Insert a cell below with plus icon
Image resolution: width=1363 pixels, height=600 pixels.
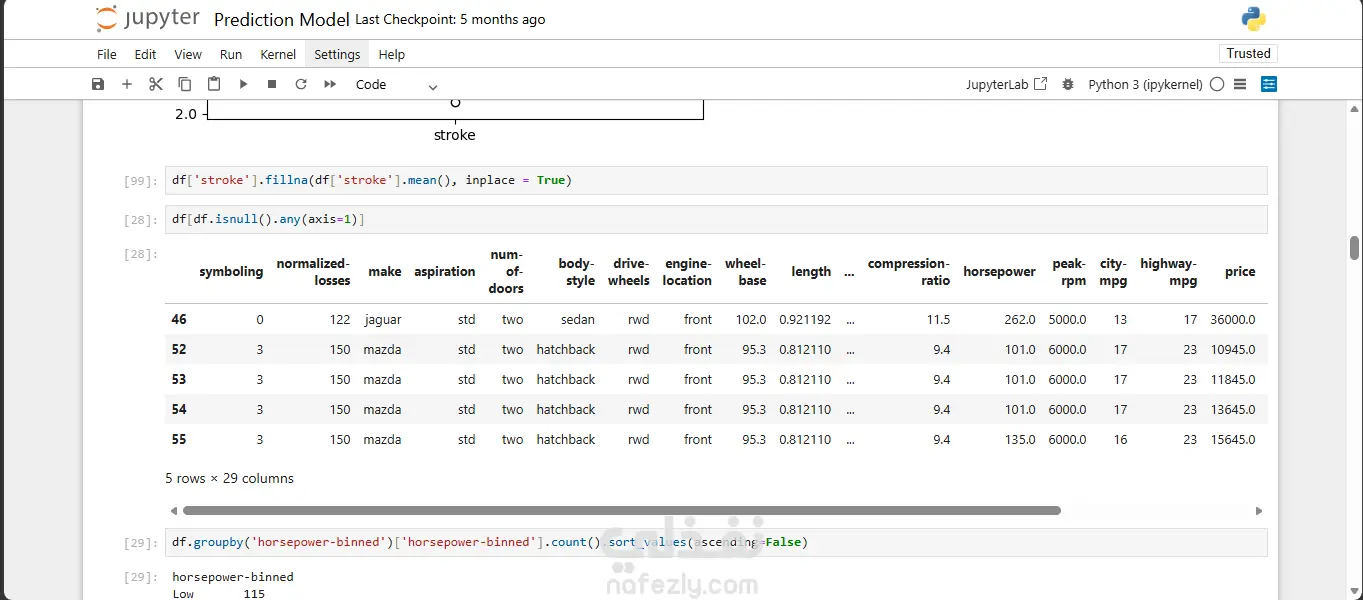point(127,84)
